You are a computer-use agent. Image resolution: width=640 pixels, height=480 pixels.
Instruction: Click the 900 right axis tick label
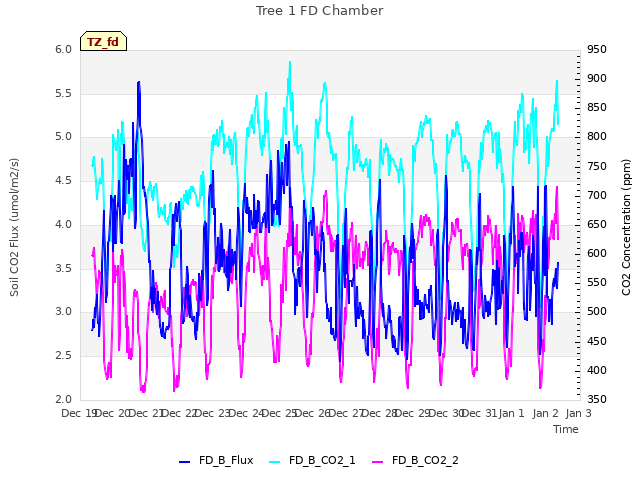pos(597,78)
